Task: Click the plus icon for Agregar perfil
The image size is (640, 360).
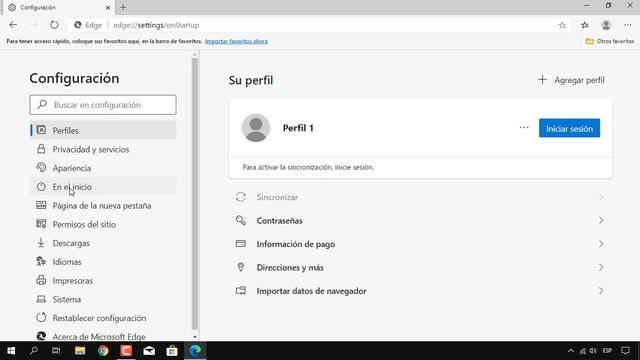Action: (x=542, y=80)
